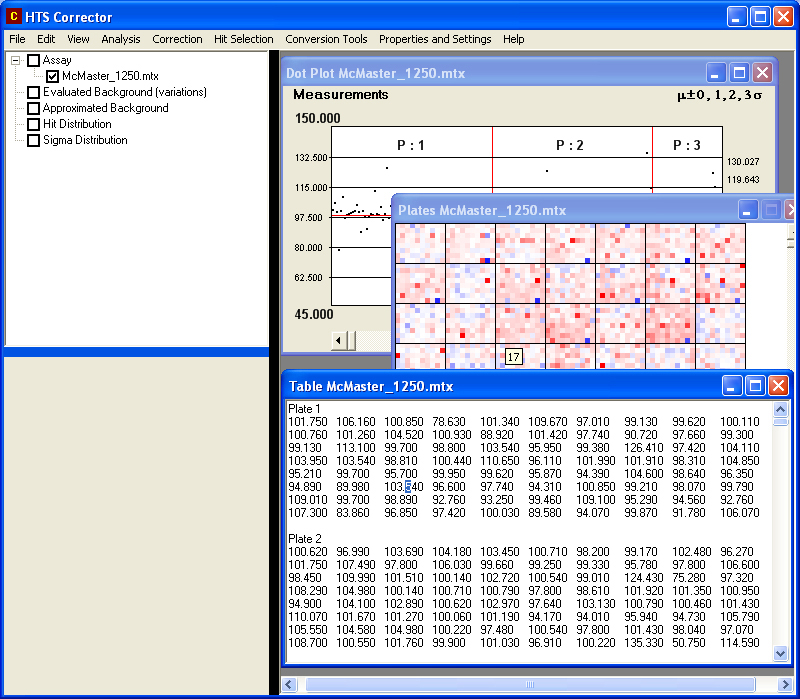This screenshot has height=699, width=800.
Task: Click Table window scroll up arrow
Action: click(x=780, y=409)
